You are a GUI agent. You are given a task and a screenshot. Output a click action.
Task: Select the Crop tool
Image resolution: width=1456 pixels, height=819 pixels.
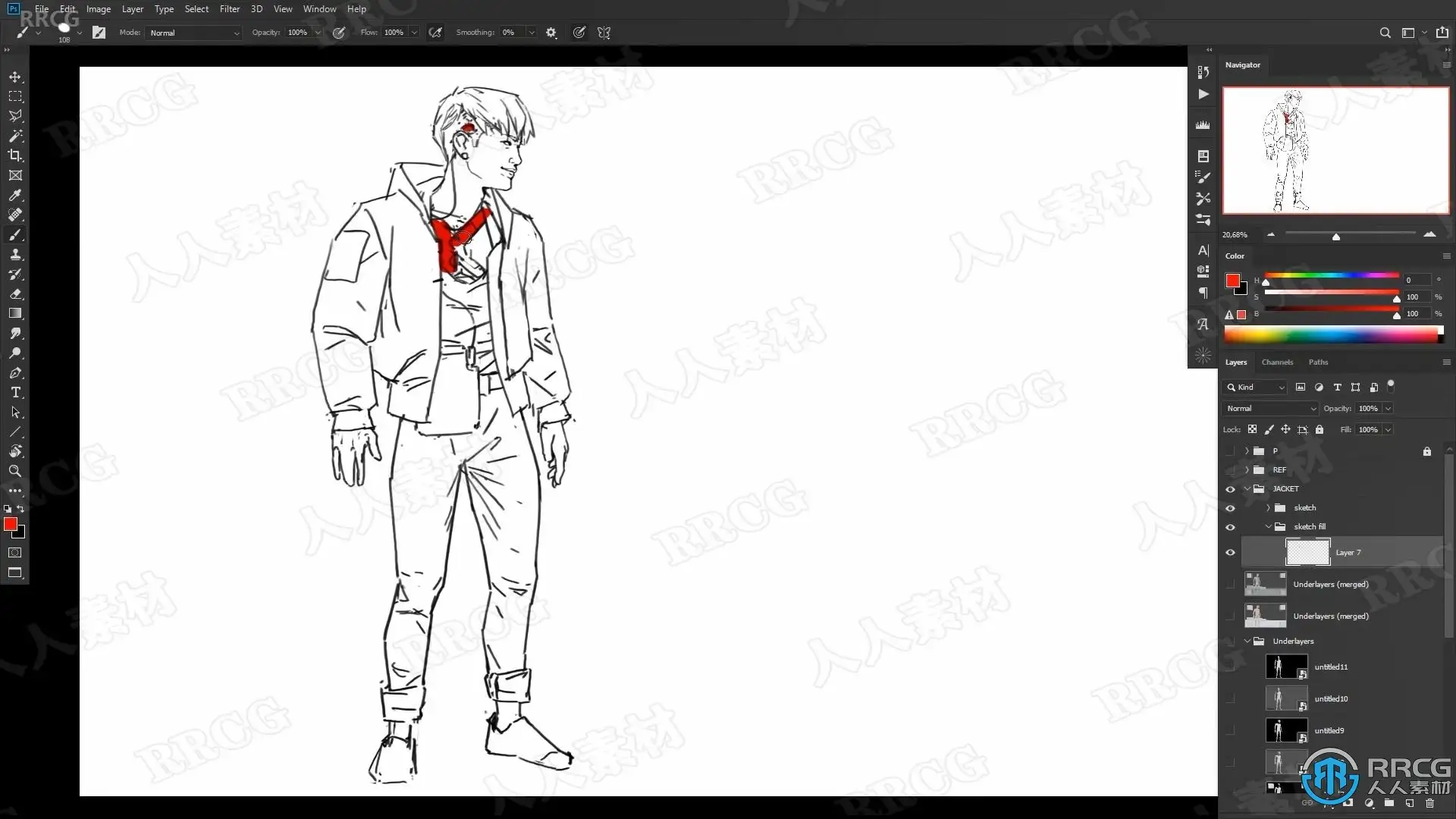[x=15, y=155]
